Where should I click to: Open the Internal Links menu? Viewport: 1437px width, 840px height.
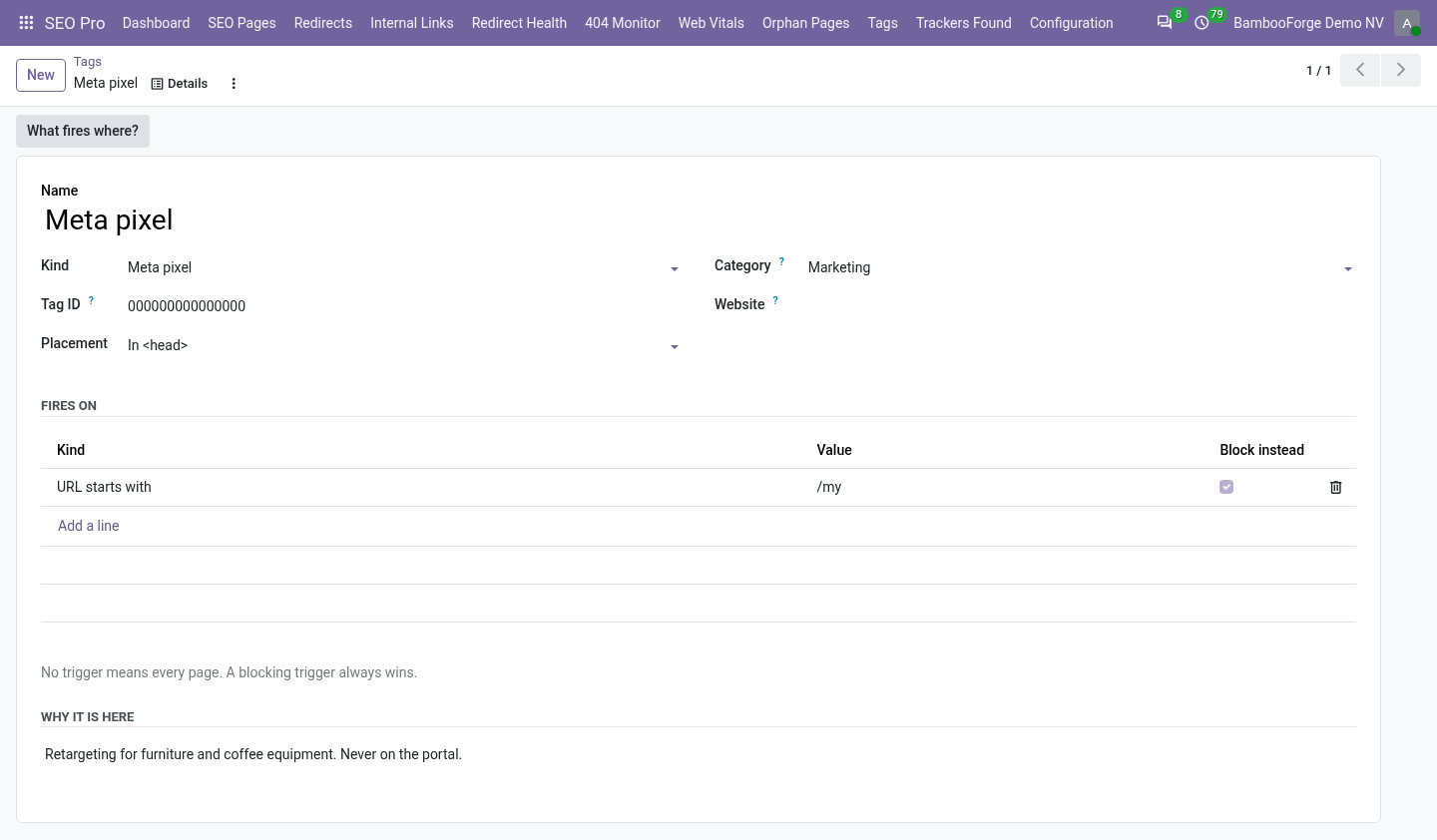(412, 23)
